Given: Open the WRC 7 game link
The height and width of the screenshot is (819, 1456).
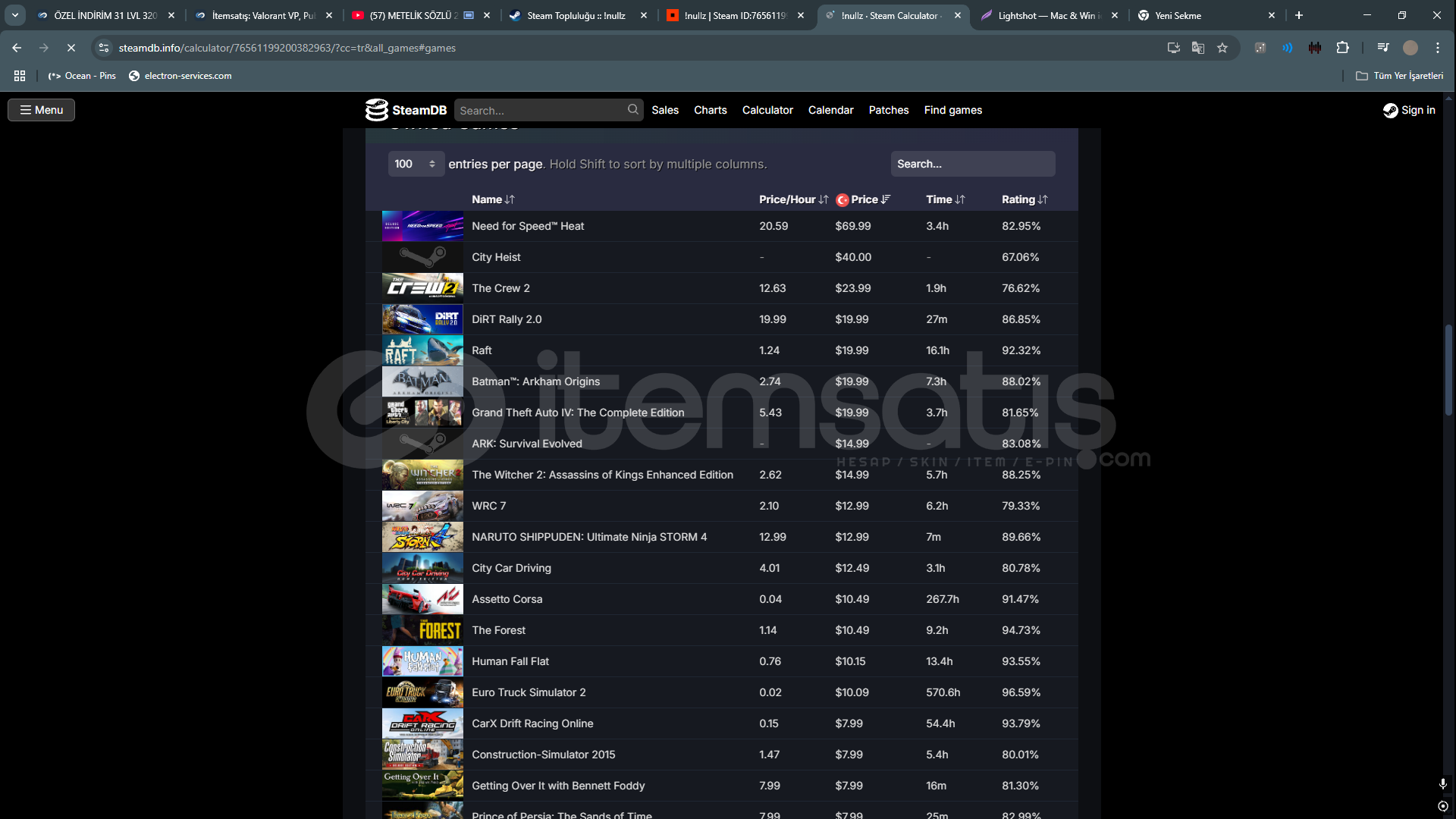Looking at the screenshot, I should [488, 506].
